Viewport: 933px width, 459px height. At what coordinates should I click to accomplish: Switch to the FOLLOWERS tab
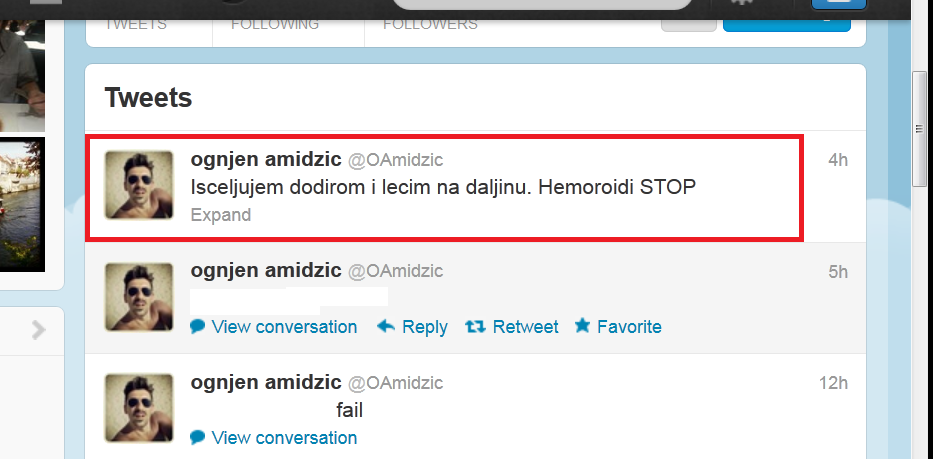pyautogui.click(x=430, y=24)
